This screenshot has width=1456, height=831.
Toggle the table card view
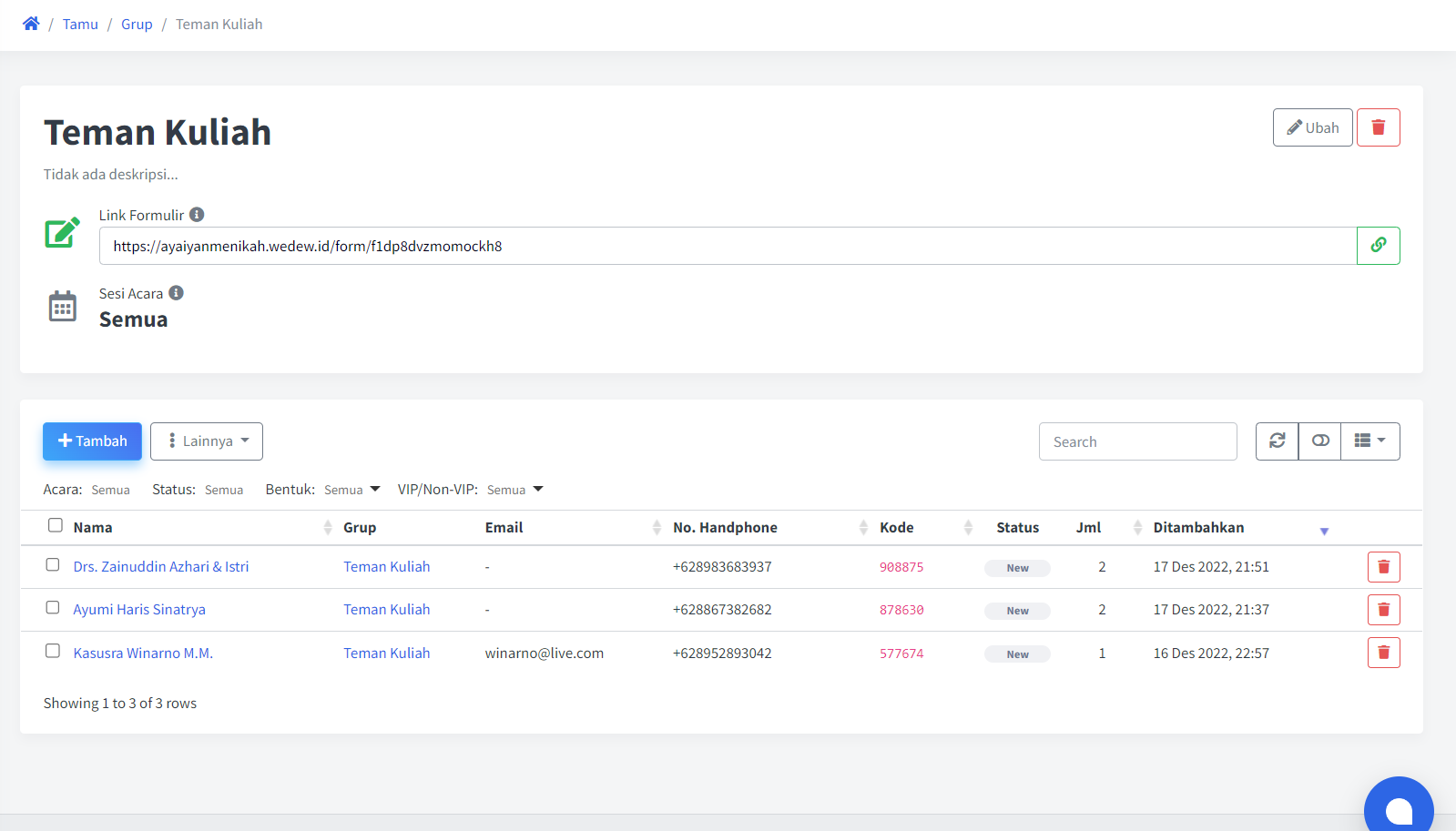tap(1319, 441)
